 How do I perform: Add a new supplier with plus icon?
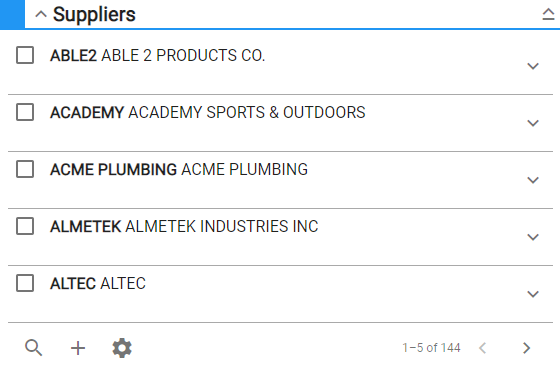tap(78, 348)
